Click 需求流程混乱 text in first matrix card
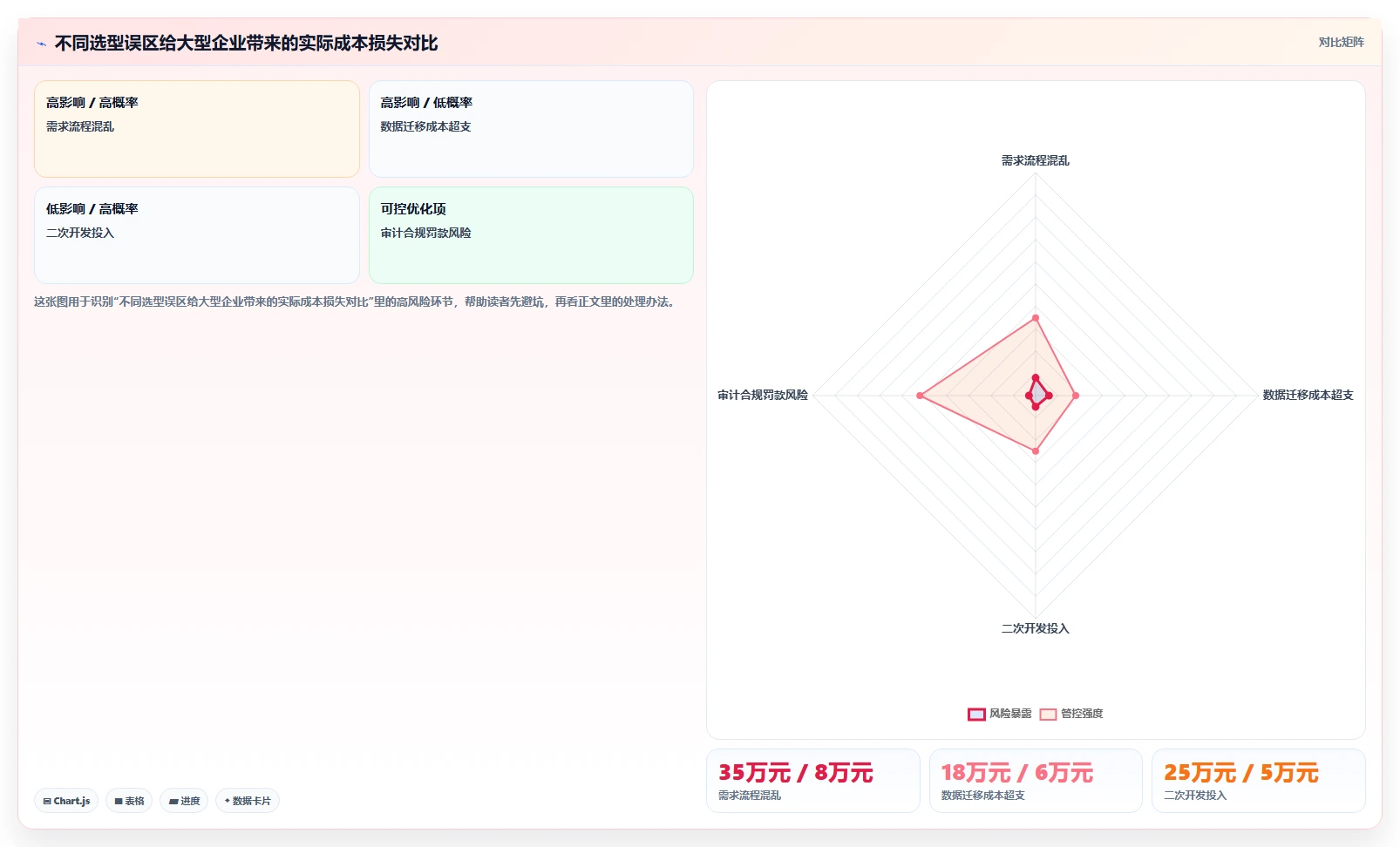Image resolution: width=1400 pixels, height=847 pixels. point(80,126)
